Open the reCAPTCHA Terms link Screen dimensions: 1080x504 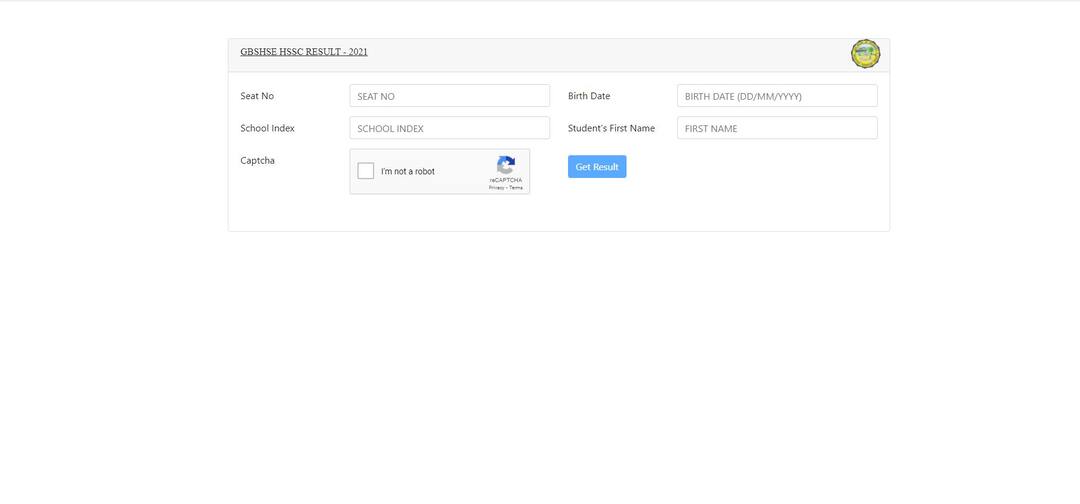click(x=516, y=188)
